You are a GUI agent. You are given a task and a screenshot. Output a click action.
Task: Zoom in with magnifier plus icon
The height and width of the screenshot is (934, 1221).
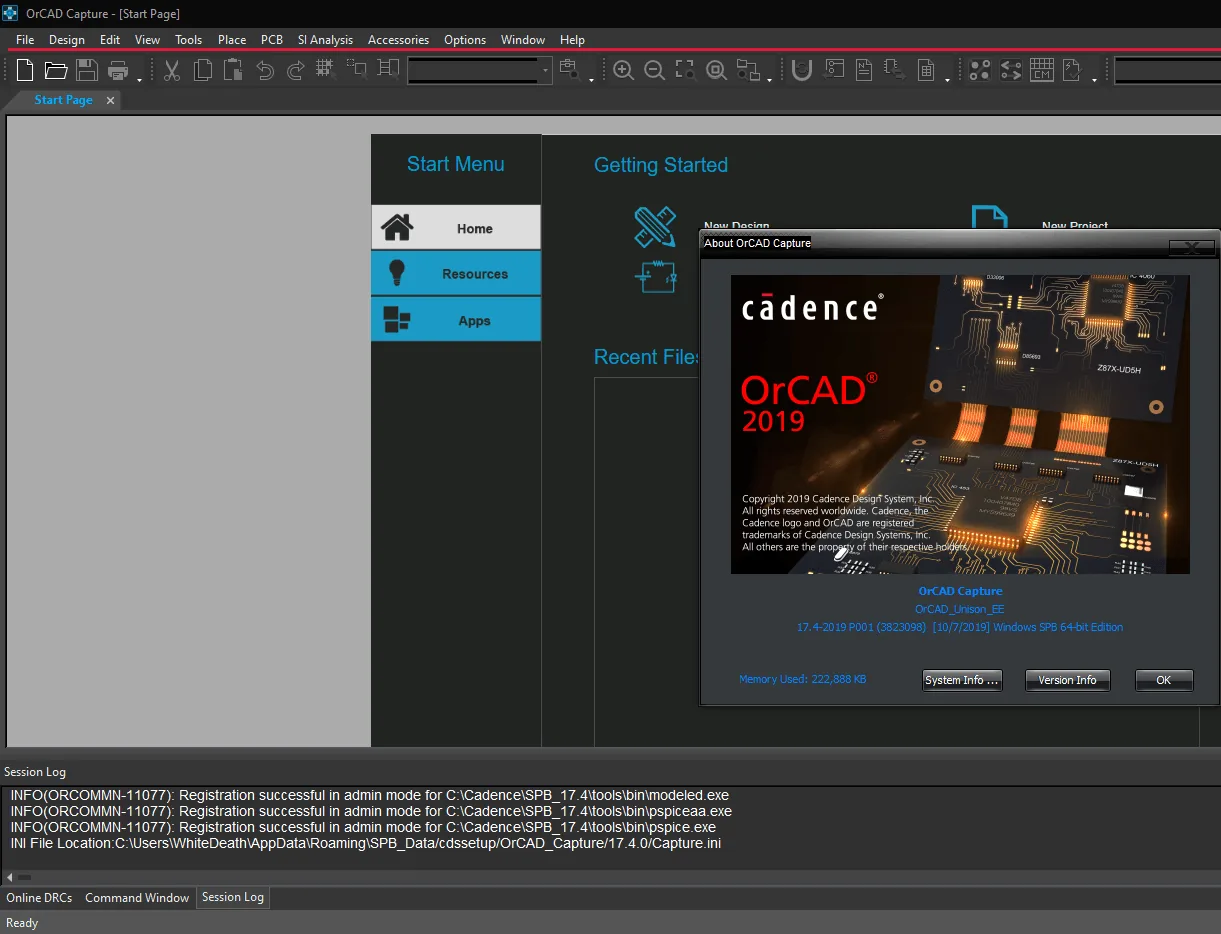[624, 70]
